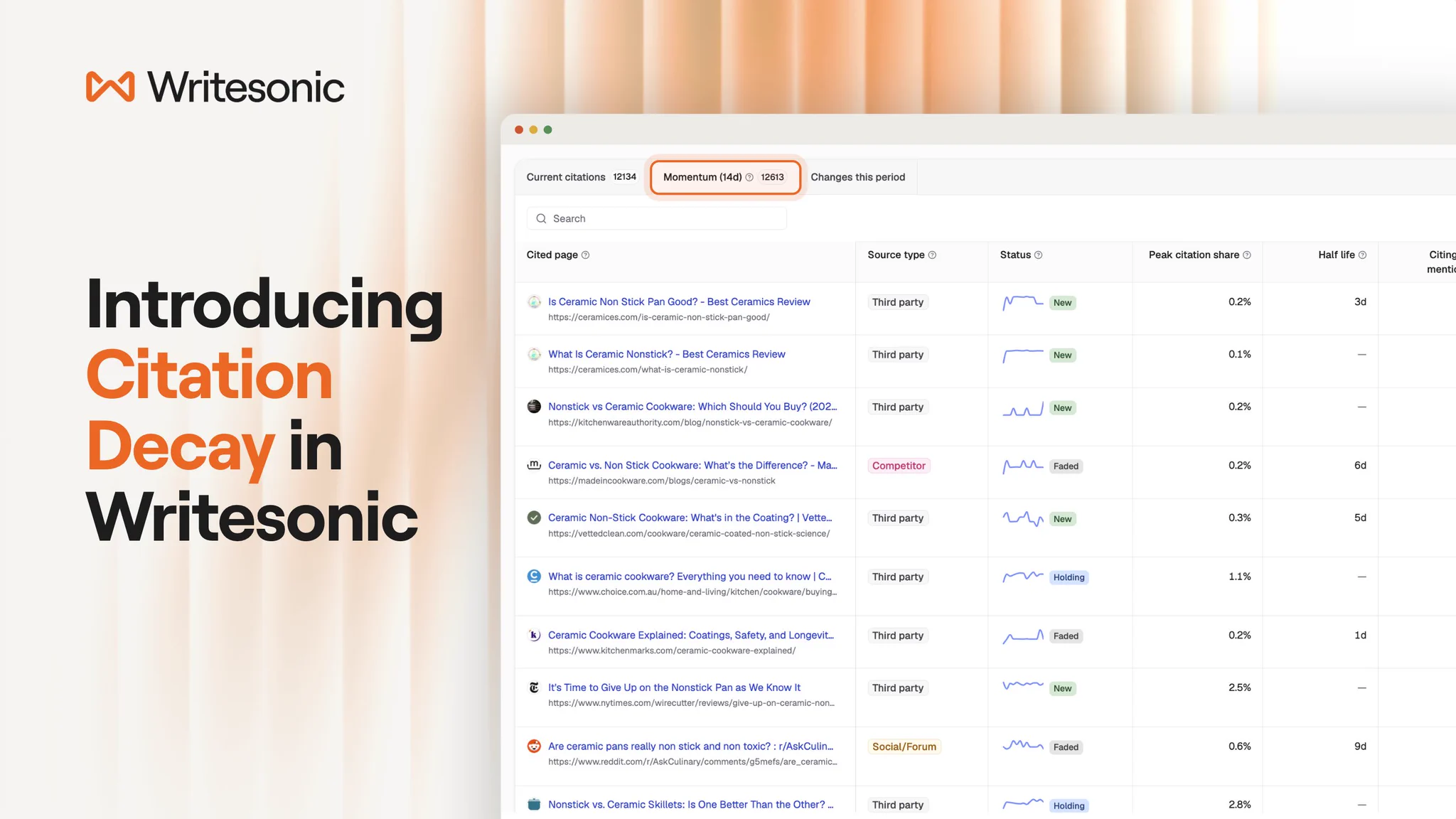This screenshot has height=819, width=1456.
Task: Click the kitchenwareauthority favicon icon
Action: point(534,407)
